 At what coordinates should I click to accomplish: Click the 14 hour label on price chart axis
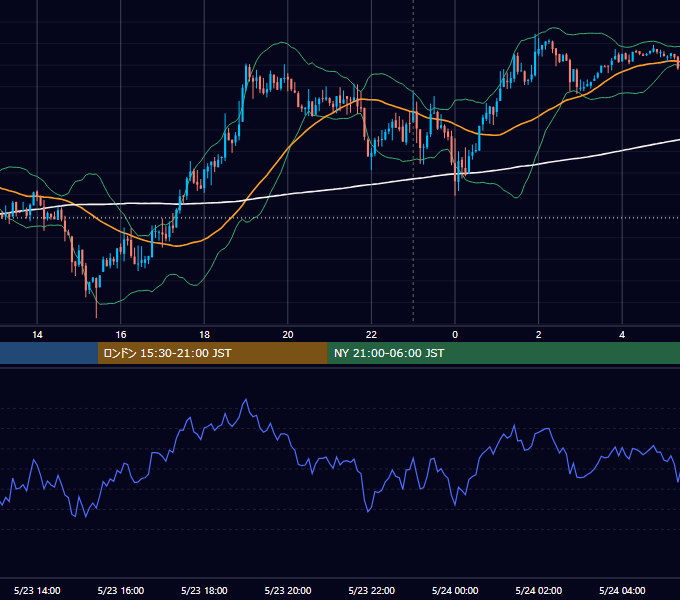37,335
